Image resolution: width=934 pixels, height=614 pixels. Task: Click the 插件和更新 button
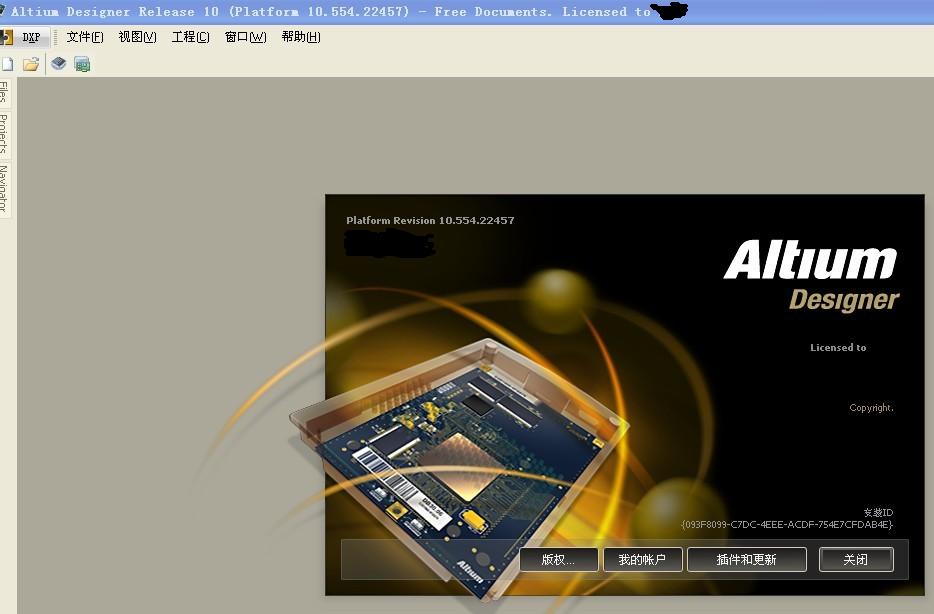click(746, 560)
